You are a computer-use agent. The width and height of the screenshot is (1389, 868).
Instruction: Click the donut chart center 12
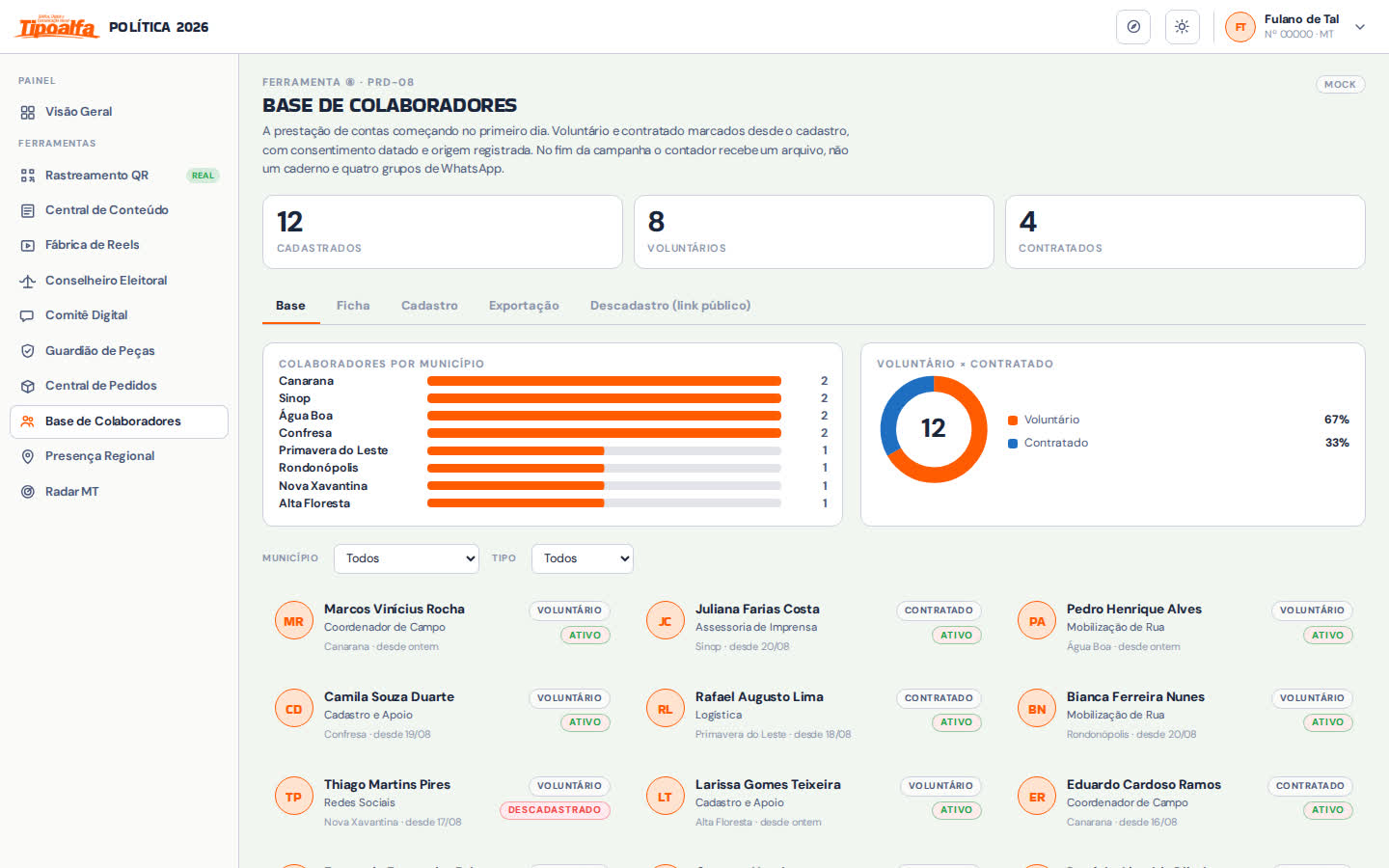click(x=934, y=428)
